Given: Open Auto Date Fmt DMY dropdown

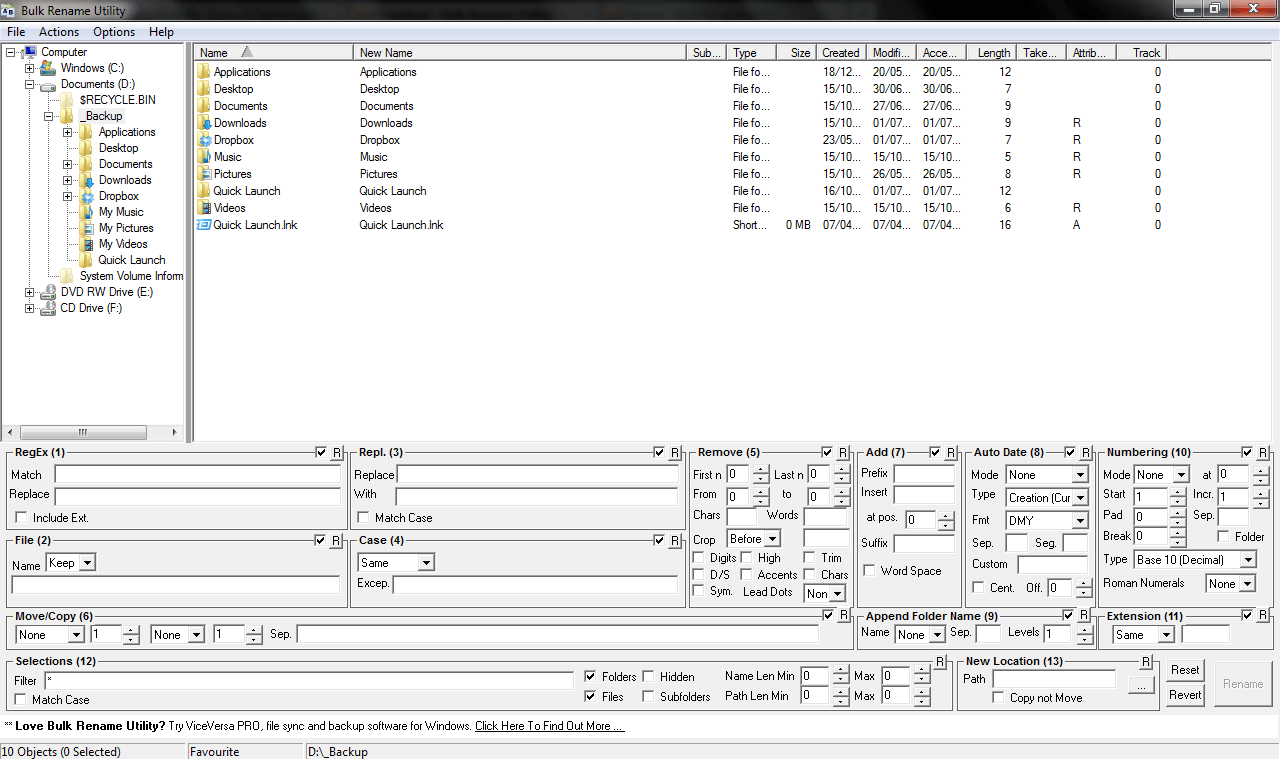Looking at the screenshot, I should pos(1047,521).
